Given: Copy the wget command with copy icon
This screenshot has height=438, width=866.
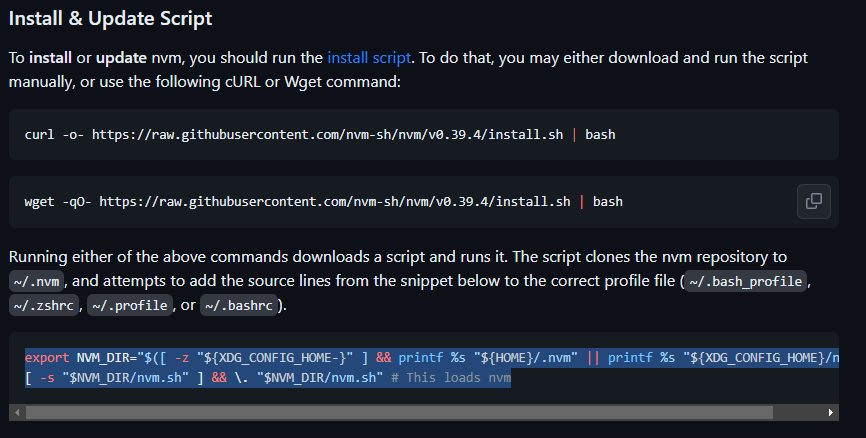Looking at the screenshot, I should pyautogui.click(x=814, y=202).
